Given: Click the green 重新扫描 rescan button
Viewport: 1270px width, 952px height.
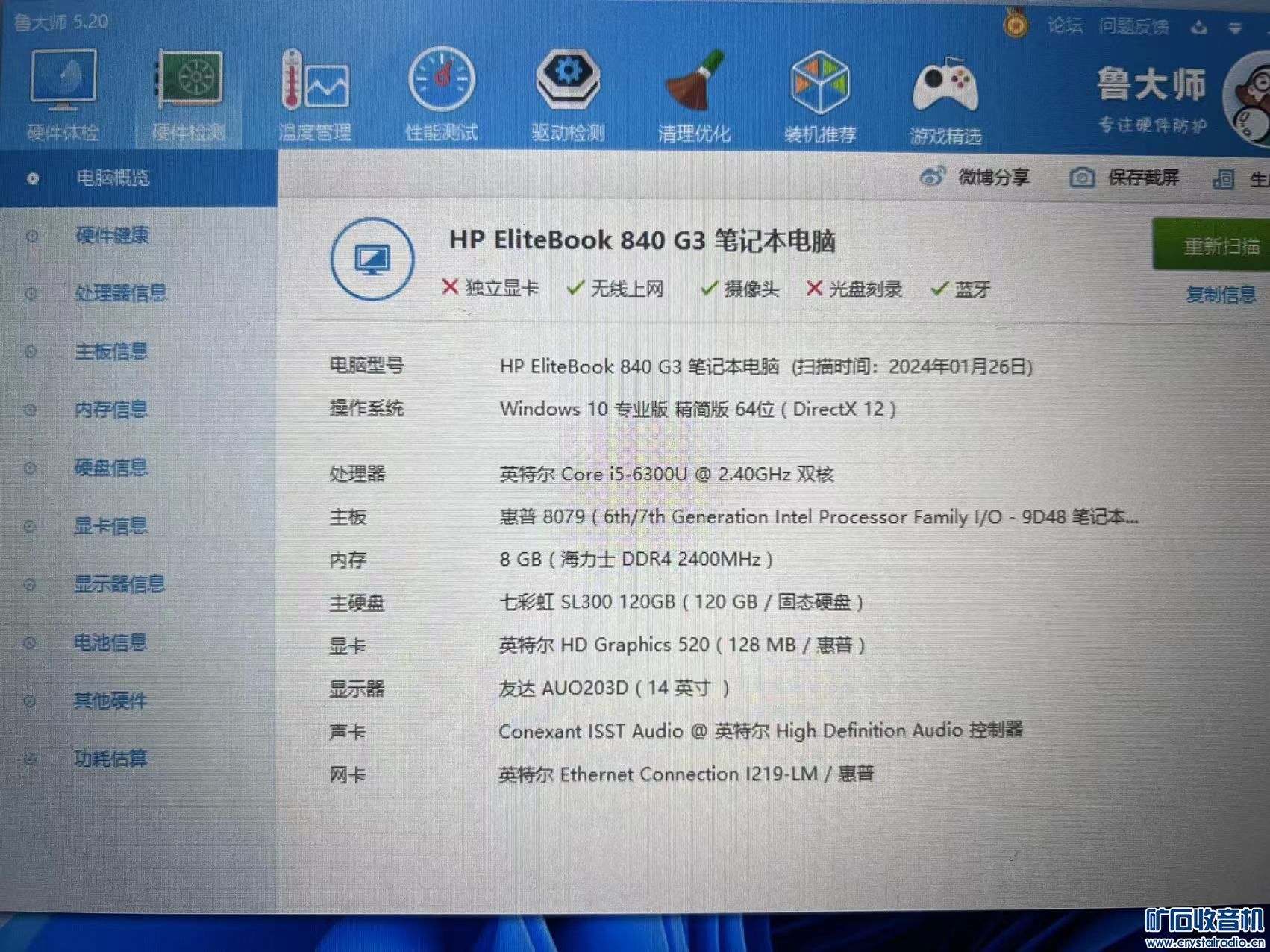Looking at the screenshot, I should (x=1212, y=245).
